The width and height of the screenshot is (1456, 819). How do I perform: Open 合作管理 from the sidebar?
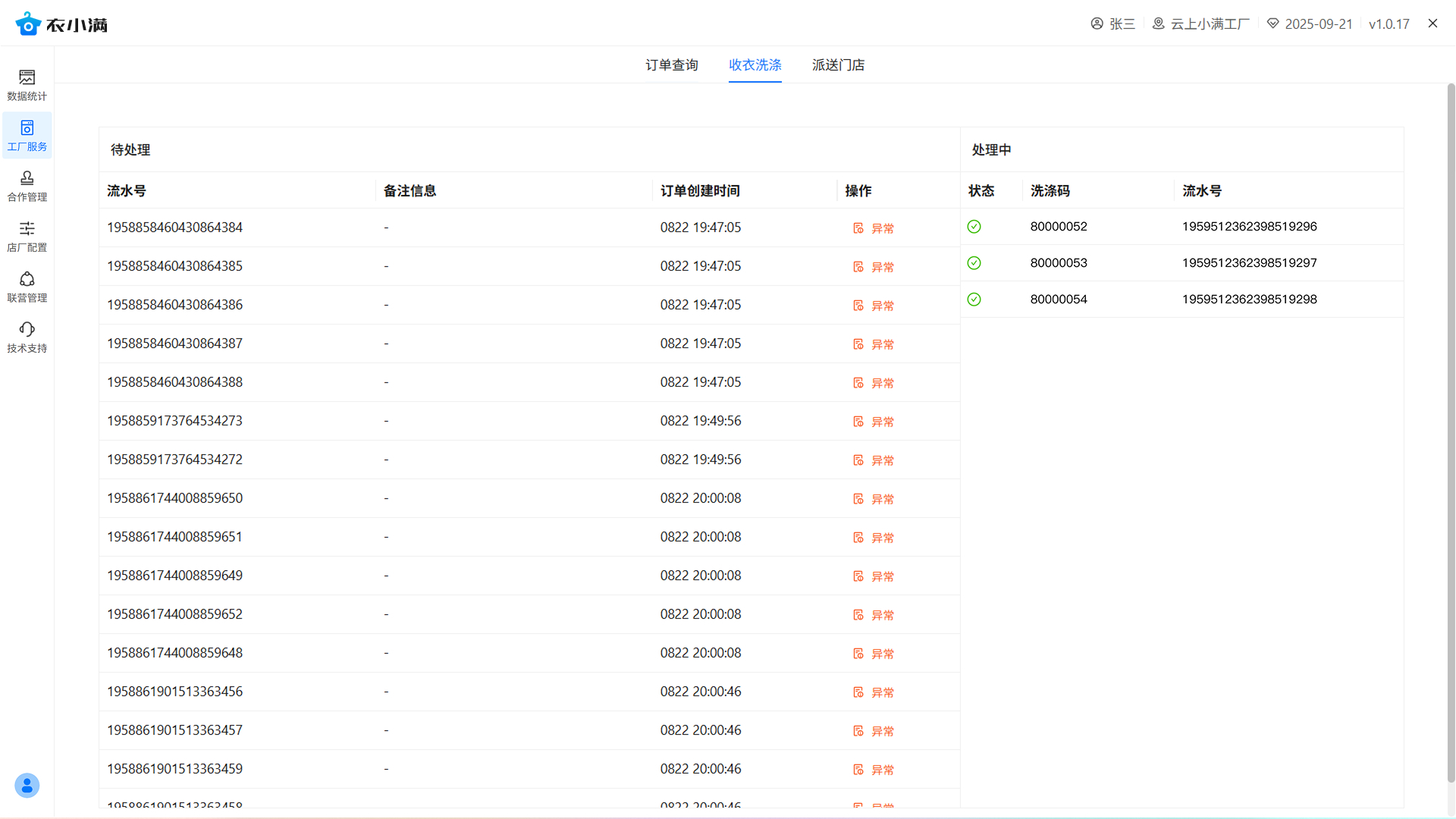point(27,185)
